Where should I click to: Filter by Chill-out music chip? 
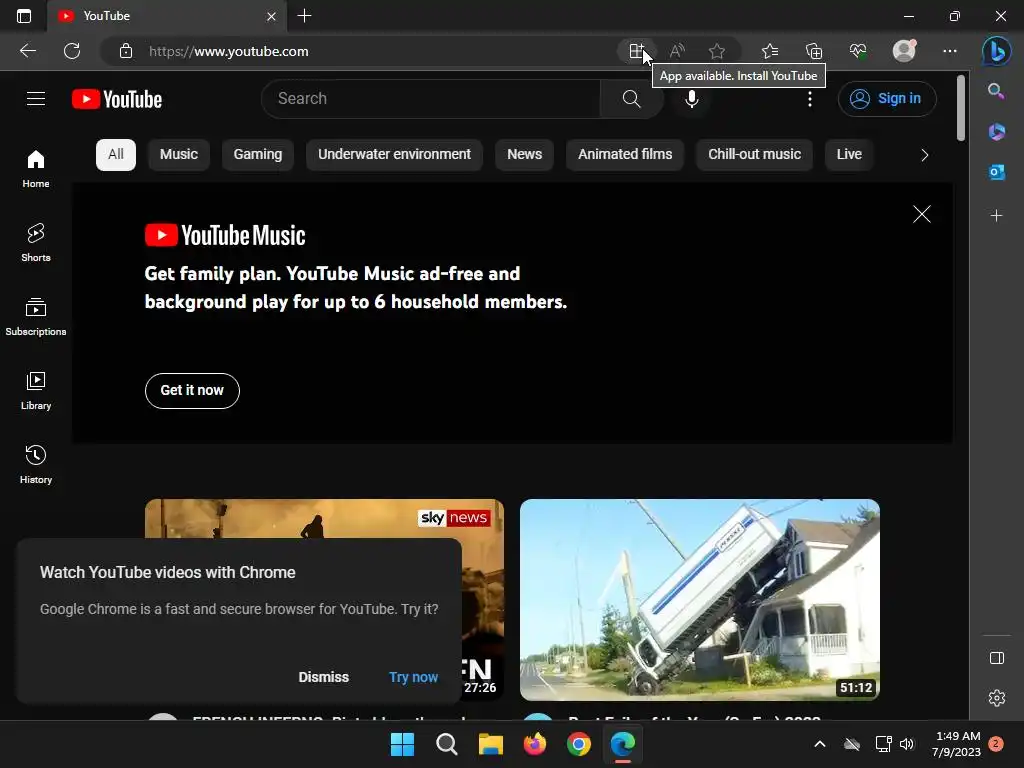coord(754,155)
